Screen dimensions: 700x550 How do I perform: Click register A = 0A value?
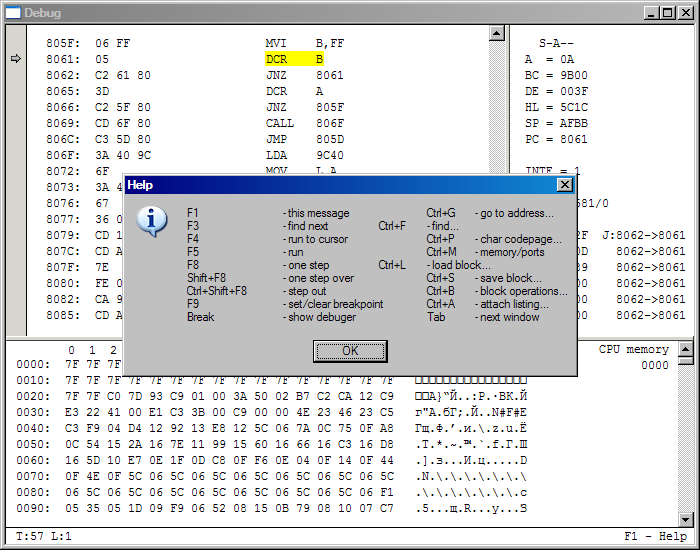coord(550,59)
